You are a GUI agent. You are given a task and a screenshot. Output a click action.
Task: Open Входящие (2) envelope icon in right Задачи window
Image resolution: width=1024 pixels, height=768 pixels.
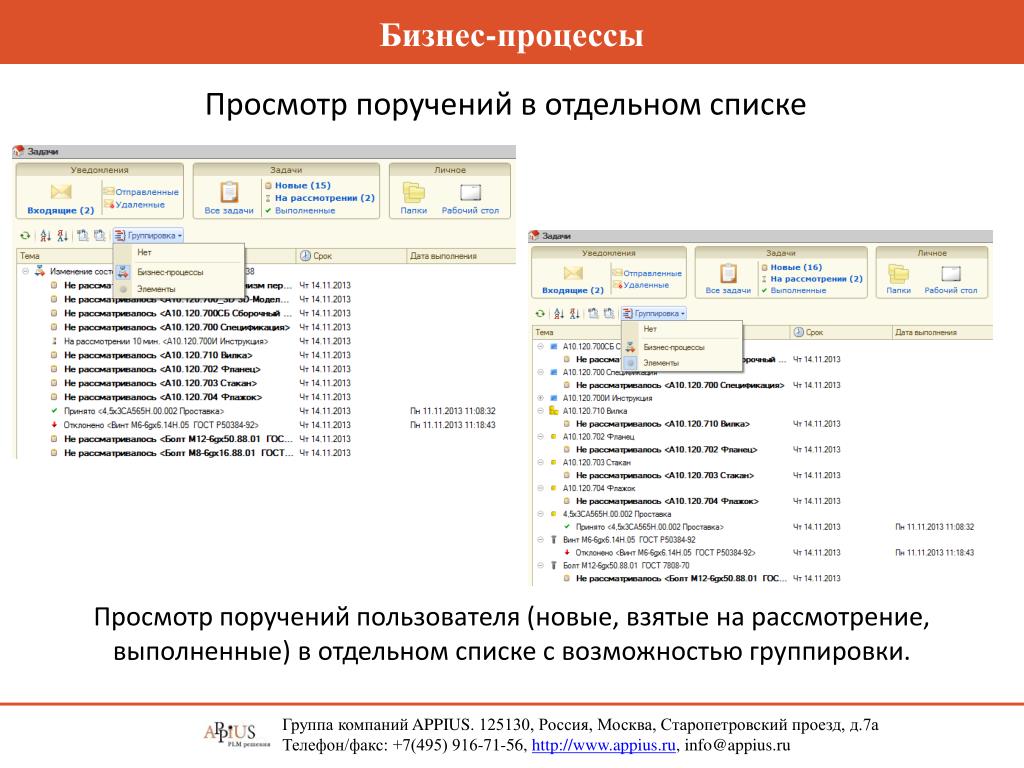tap(573, 273)
